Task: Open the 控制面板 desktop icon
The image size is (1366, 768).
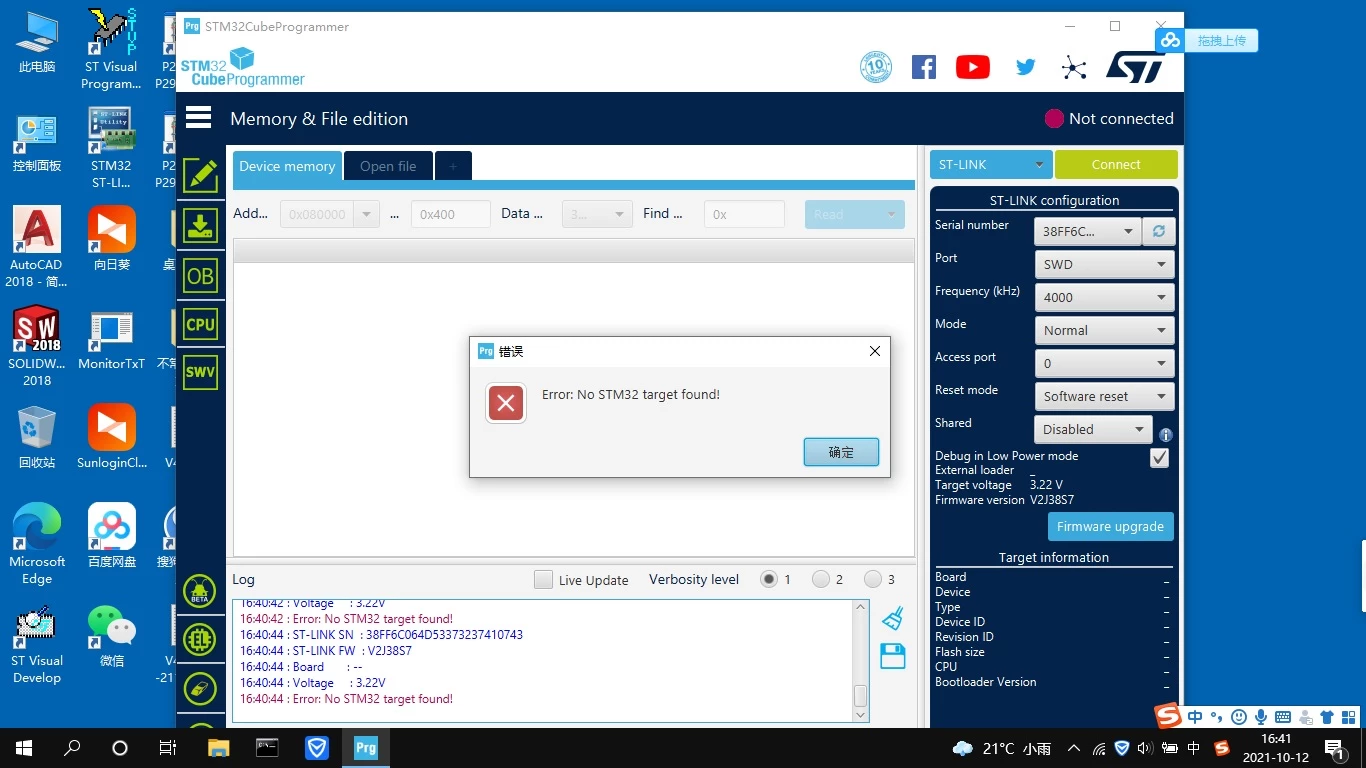Action: coord(37,142)
